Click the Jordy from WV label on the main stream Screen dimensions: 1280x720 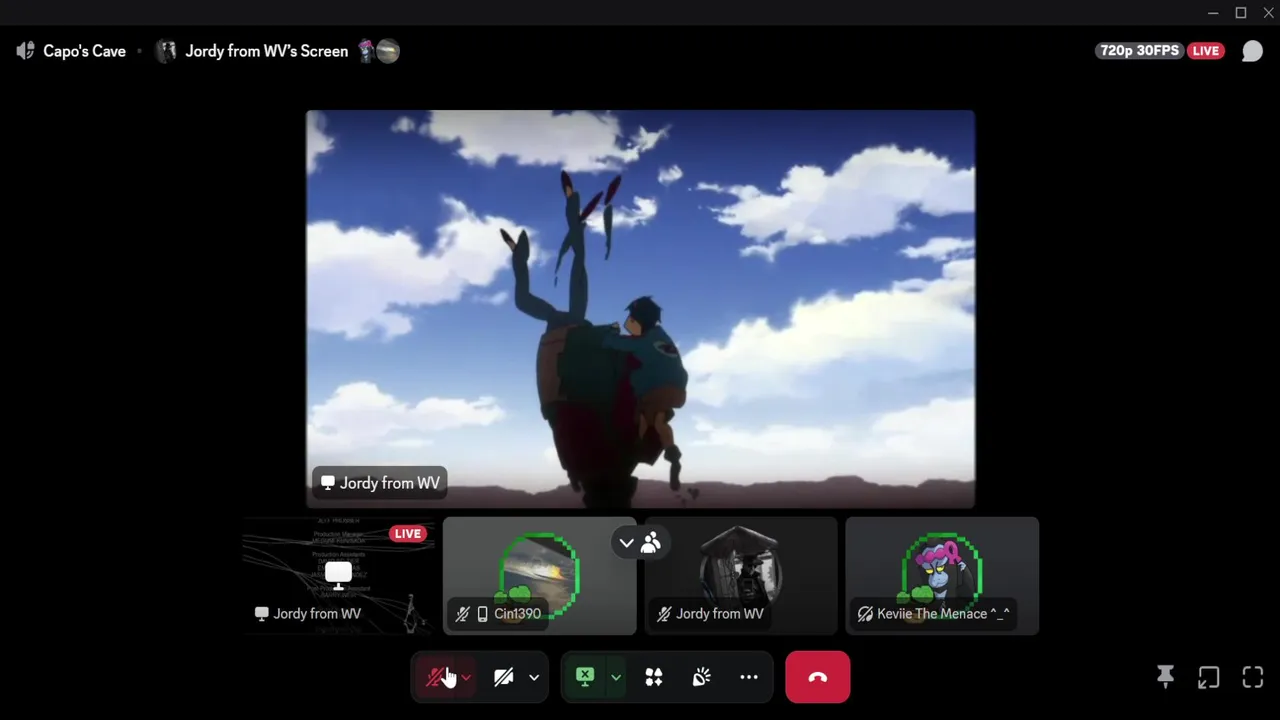tap(380, 483)
